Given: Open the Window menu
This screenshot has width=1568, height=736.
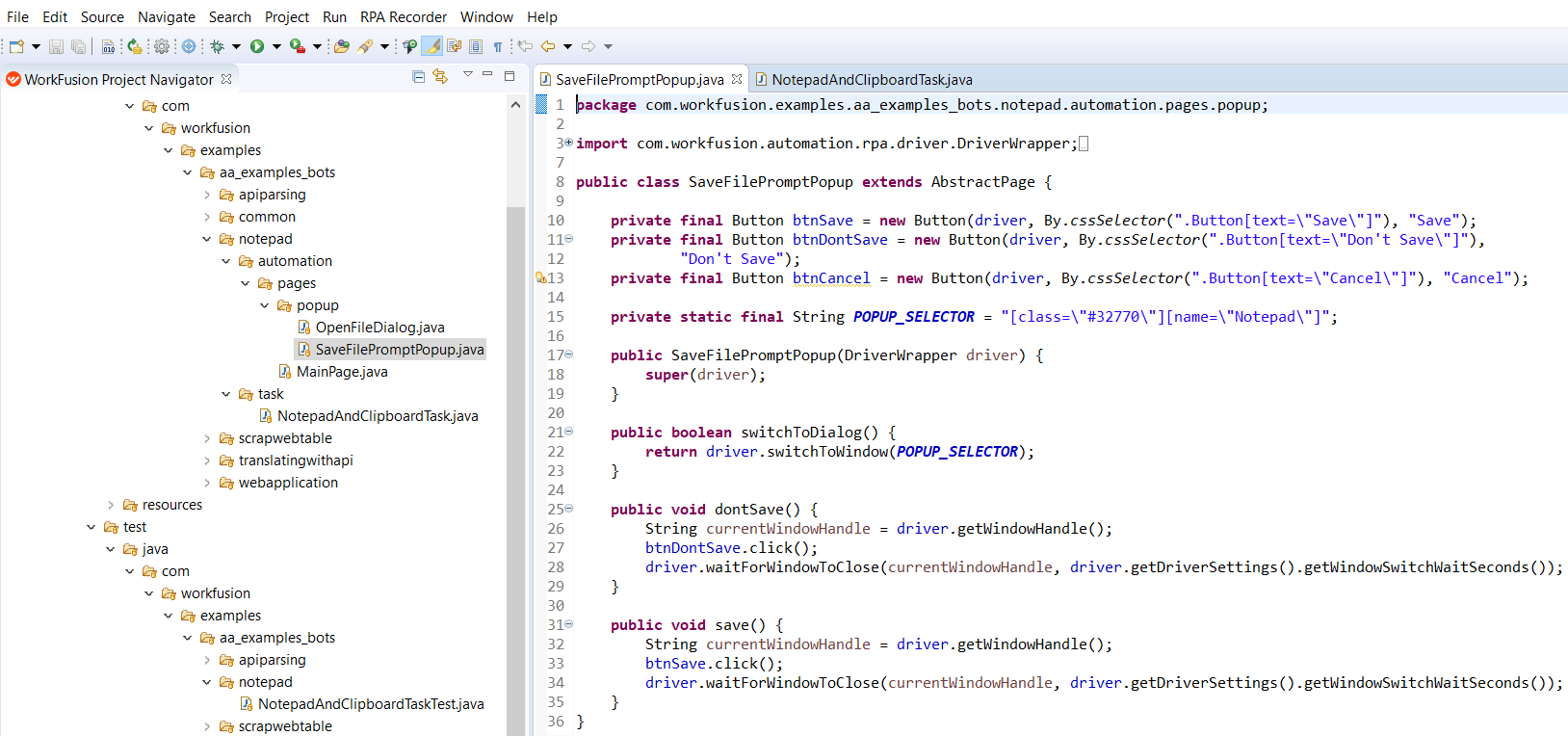Looking at the screenshot, I should (486, 16).
